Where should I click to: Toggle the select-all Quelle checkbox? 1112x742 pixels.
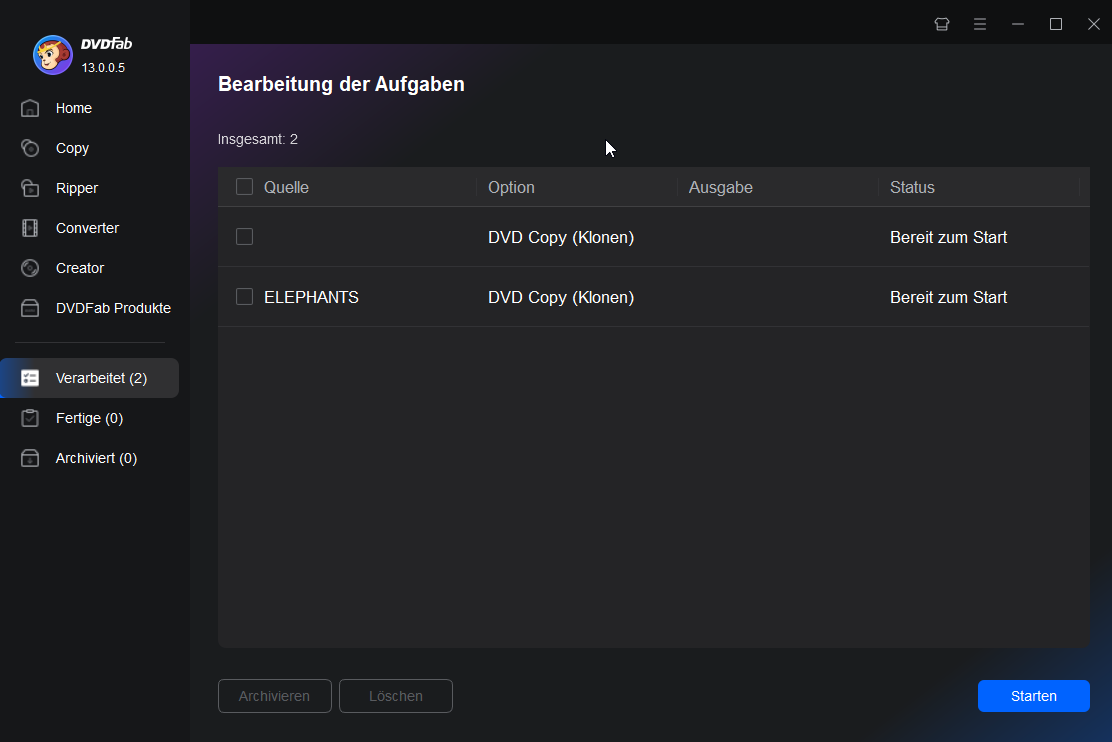coord(244,187)
